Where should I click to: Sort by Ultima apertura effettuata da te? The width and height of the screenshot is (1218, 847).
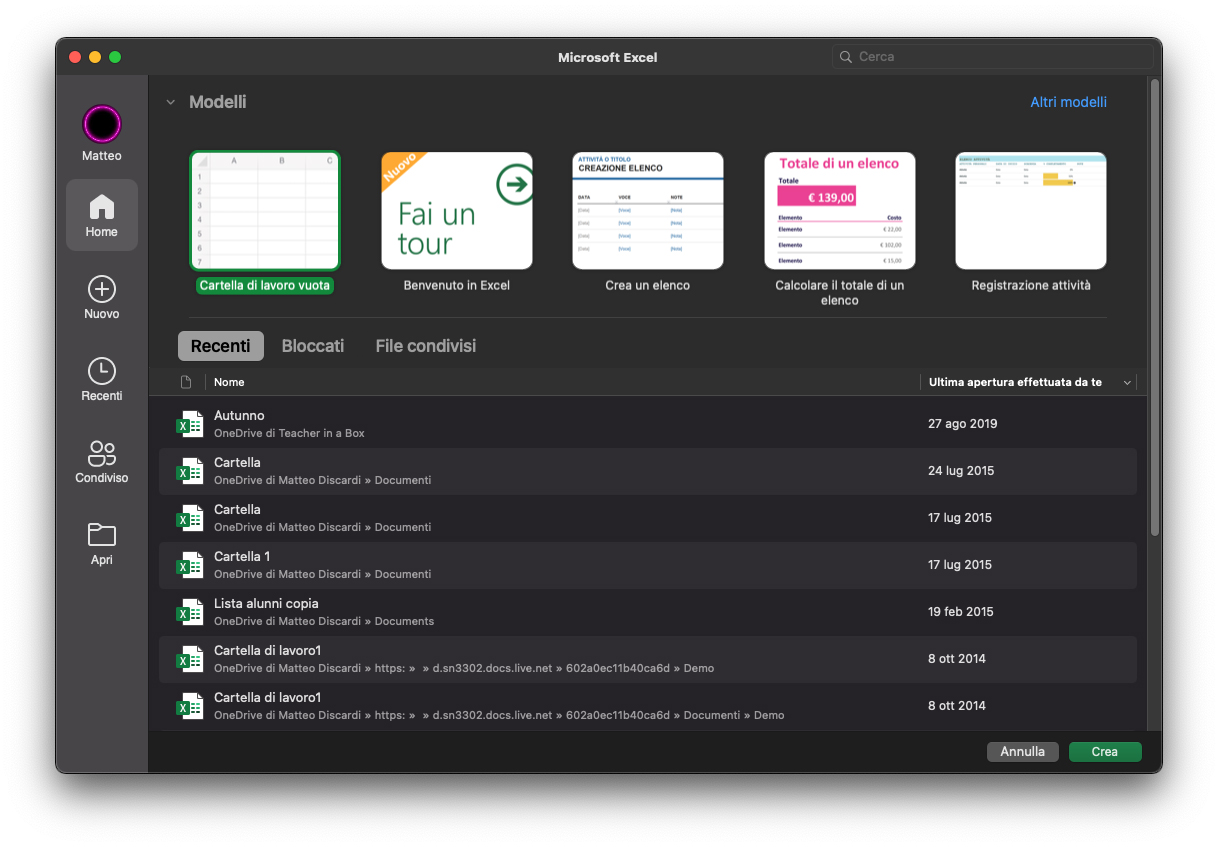1015,382
